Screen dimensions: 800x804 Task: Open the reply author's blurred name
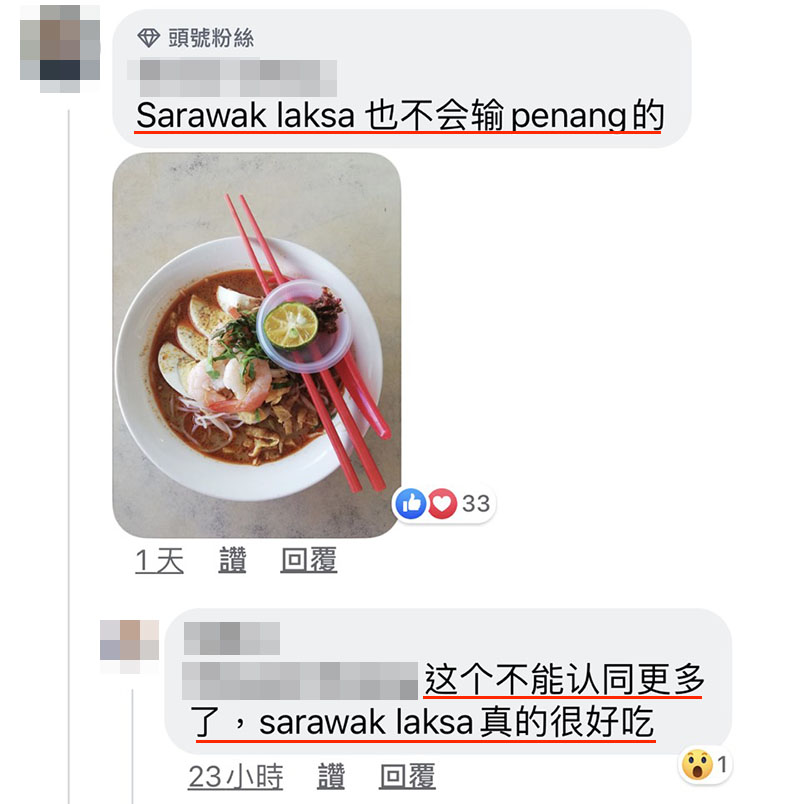(231, 638)
